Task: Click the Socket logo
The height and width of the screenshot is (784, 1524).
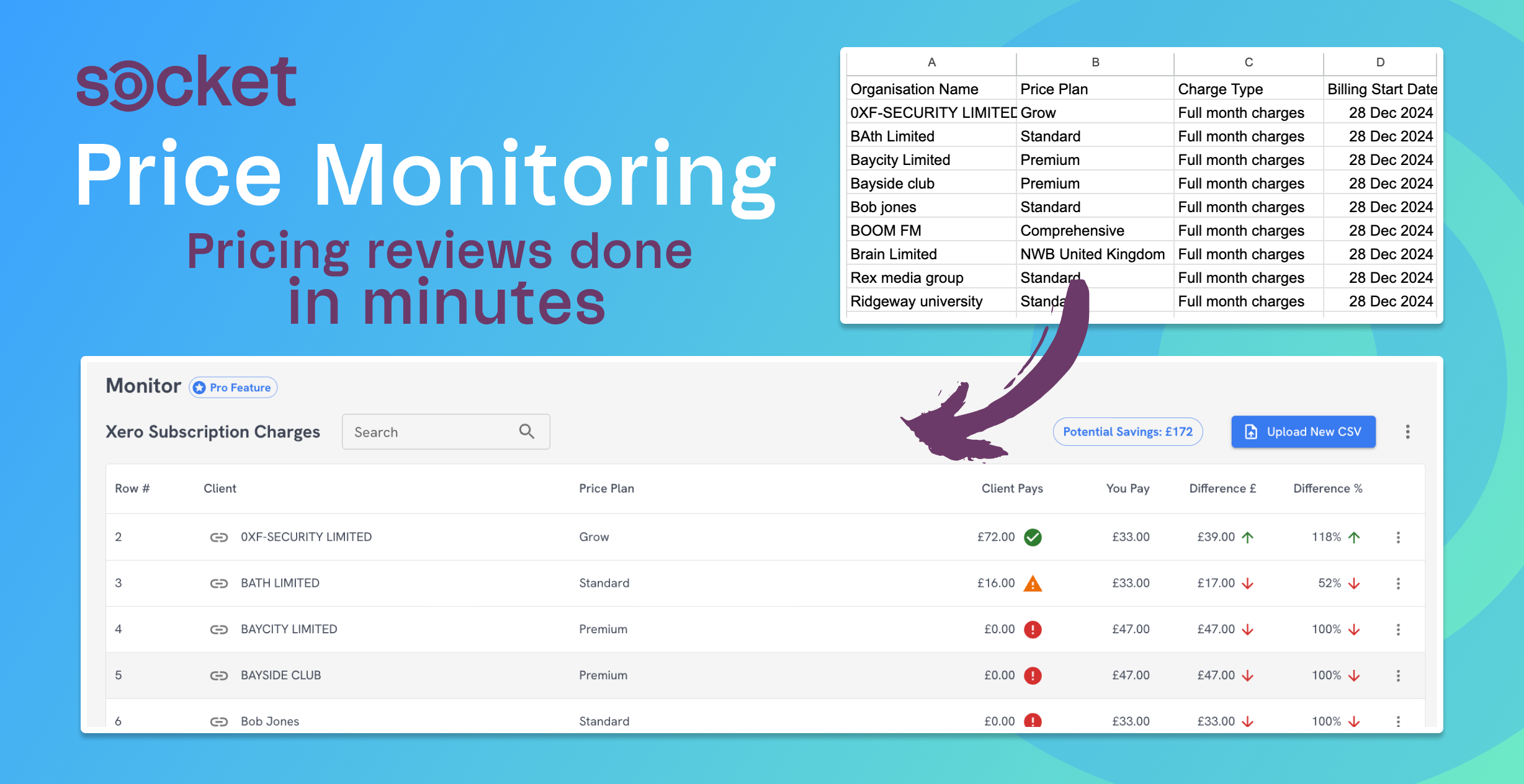Action: click(186, 83)
